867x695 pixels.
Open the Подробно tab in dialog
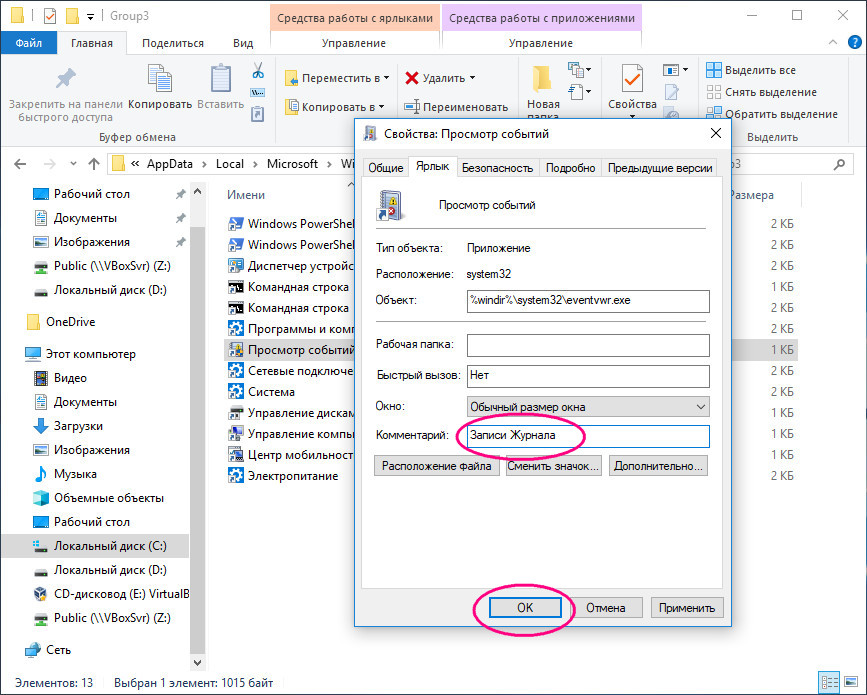(571, 168)
